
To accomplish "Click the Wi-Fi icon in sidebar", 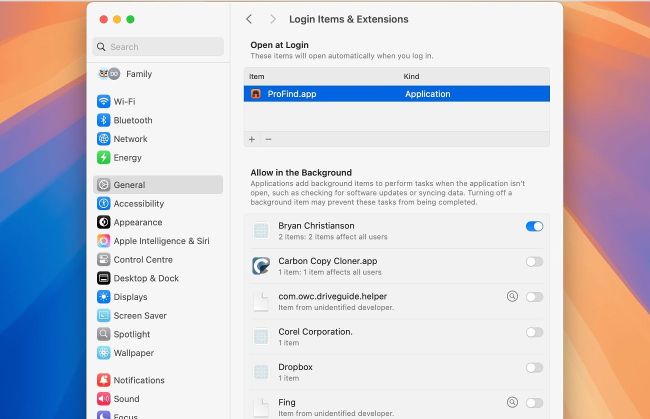I will tap(104, 102).
